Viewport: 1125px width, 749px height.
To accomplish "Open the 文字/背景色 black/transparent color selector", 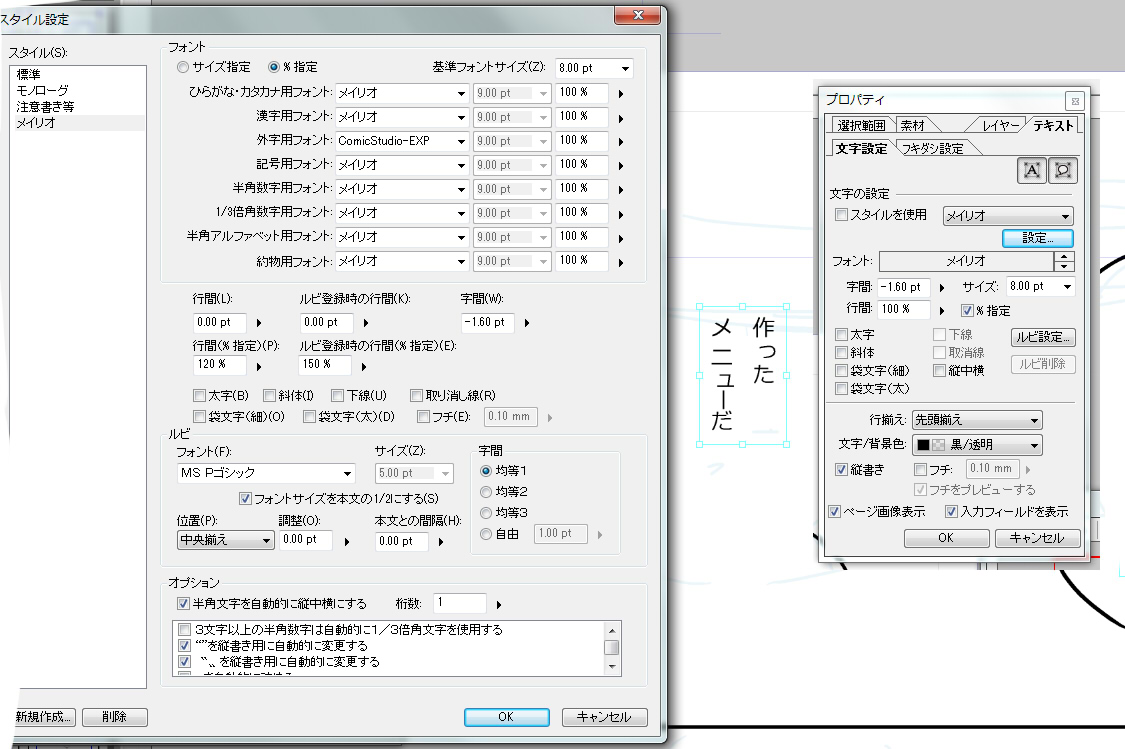I will pos(1034,445).
